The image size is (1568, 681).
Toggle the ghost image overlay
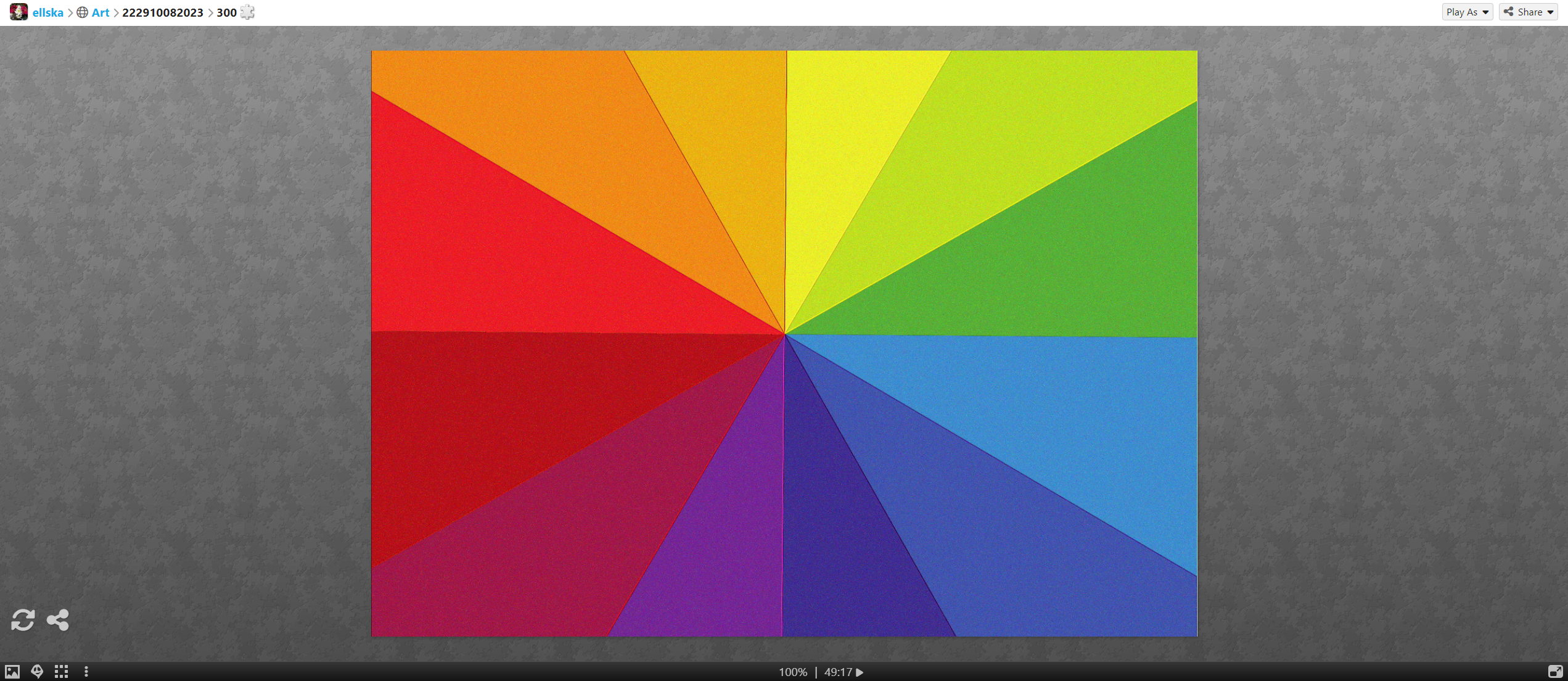(x=37, y=672)
